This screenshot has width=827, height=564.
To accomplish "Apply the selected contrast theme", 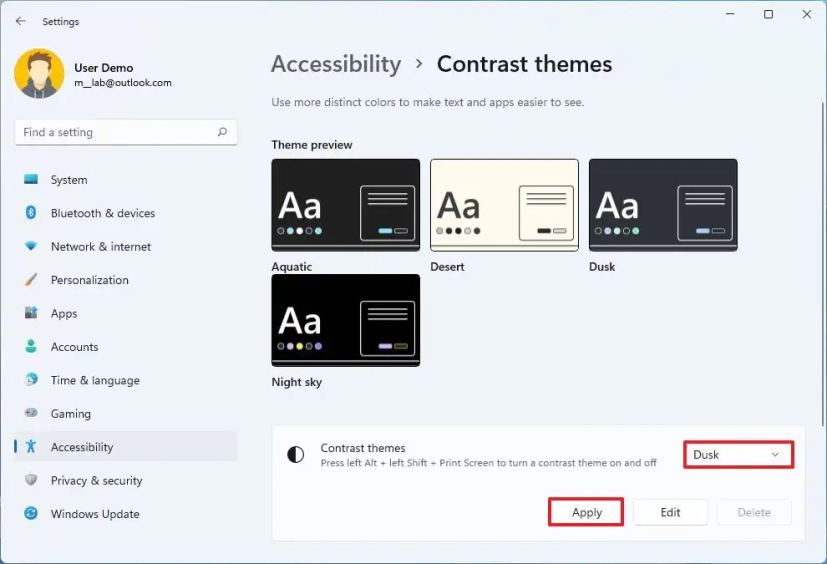I will point(586,512).
